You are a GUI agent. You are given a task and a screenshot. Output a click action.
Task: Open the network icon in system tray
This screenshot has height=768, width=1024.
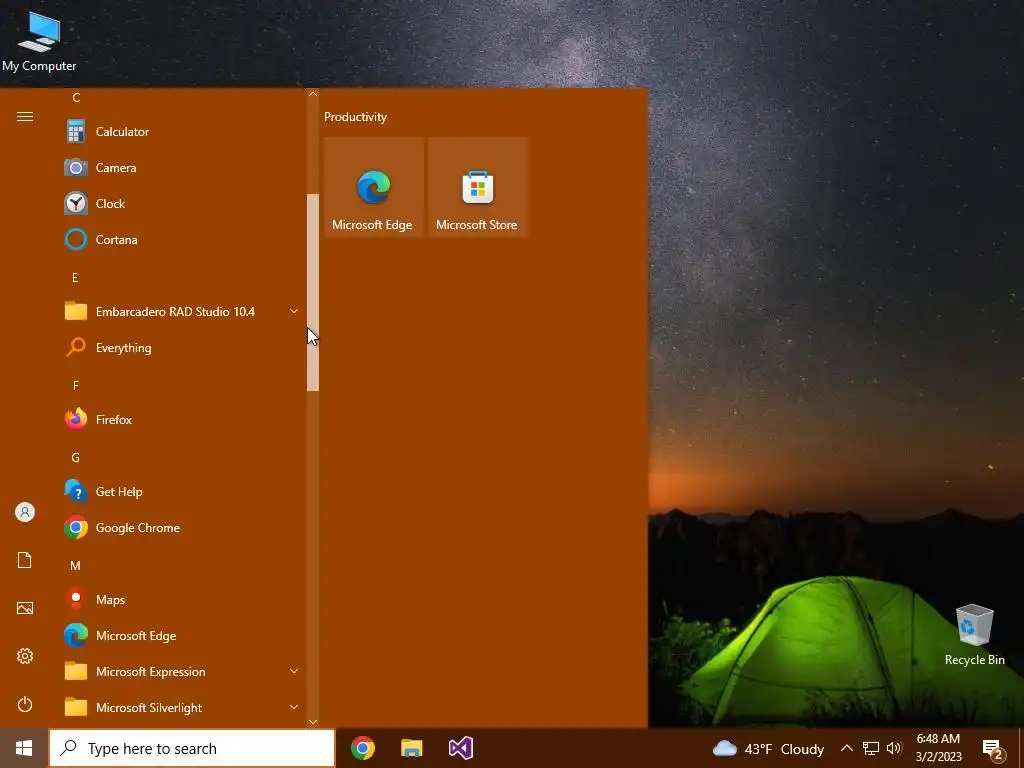point(871,748)
